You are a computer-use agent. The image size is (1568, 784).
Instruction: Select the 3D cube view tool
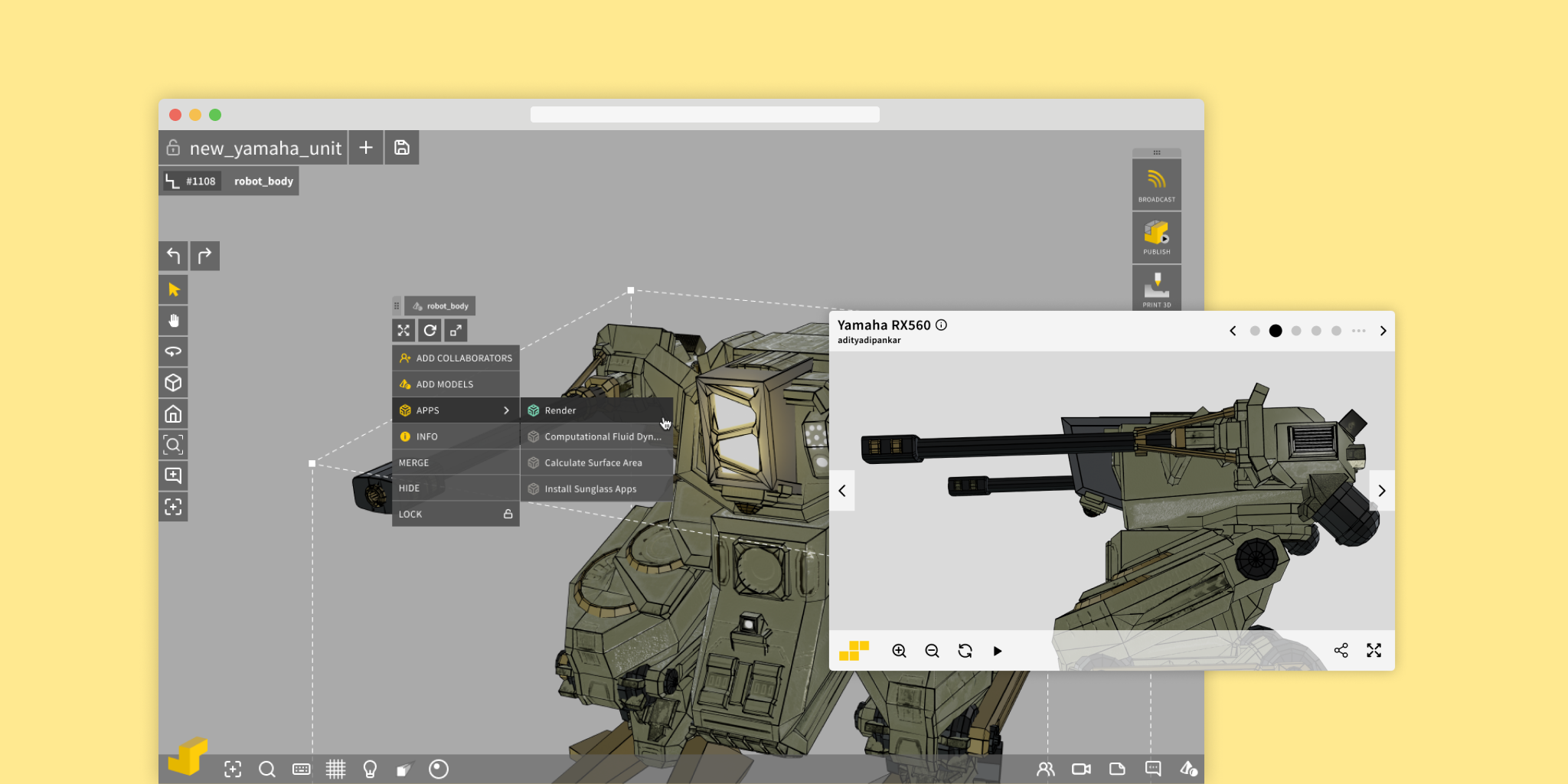[173, 383]
